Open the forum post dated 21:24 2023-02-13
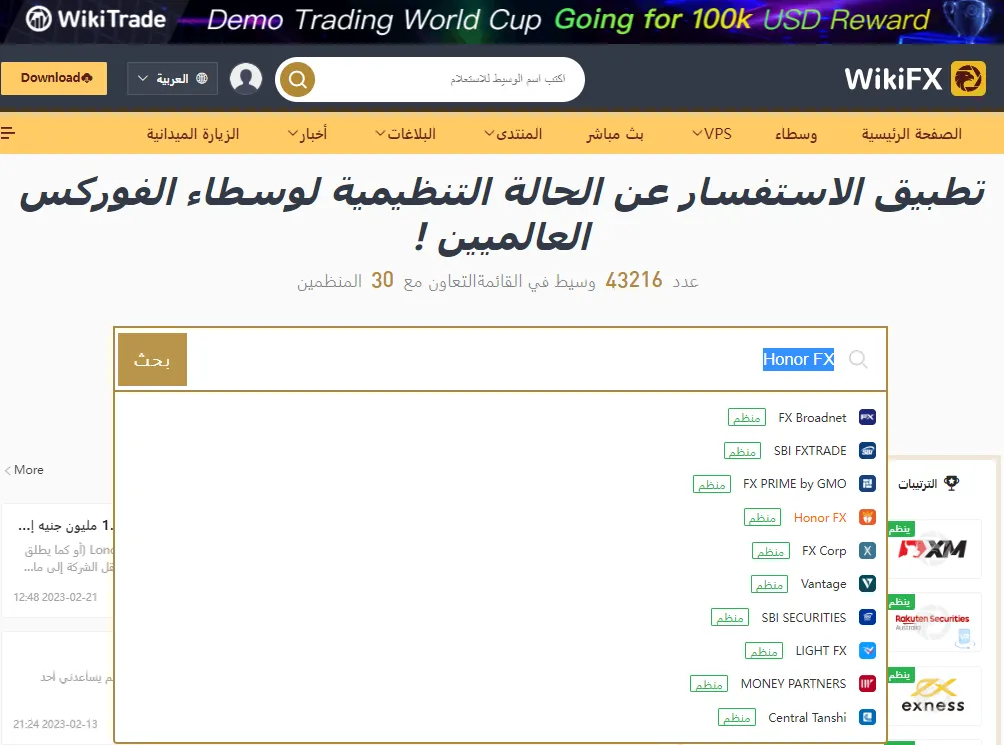 58,688
